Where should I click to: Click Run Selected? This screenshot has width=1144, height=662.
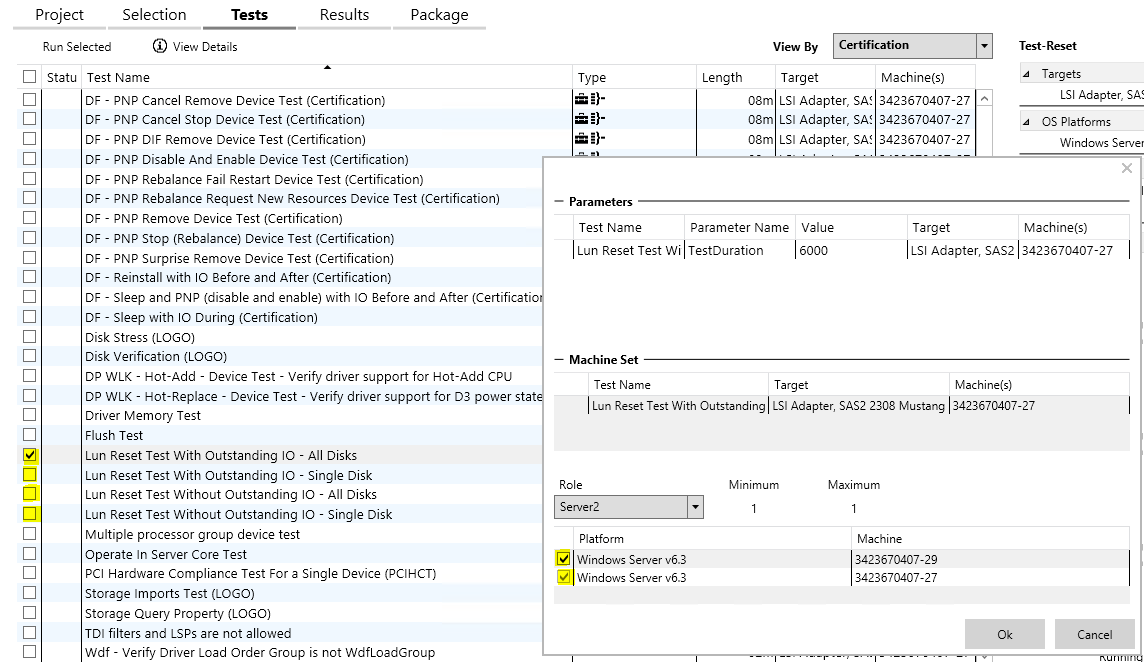click(77, 47)
